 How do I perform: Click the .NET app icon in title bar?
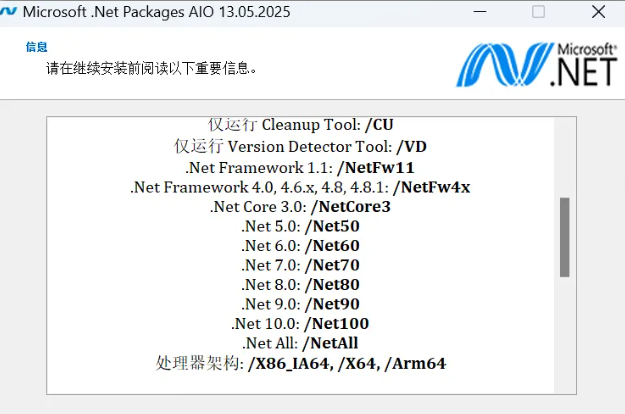[8, 12]
